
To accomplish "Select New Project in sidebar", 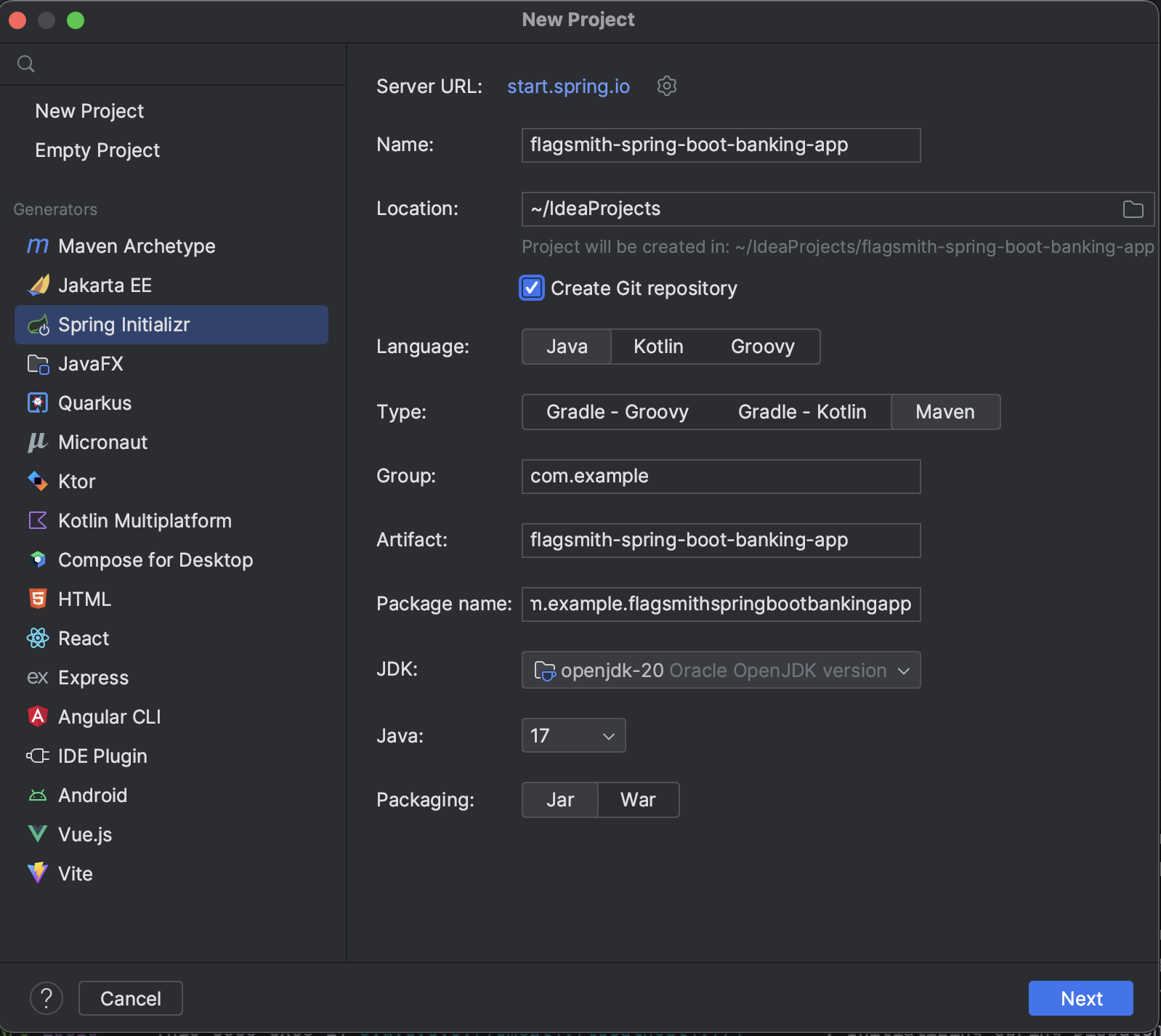I will click(x=89, y=111).
